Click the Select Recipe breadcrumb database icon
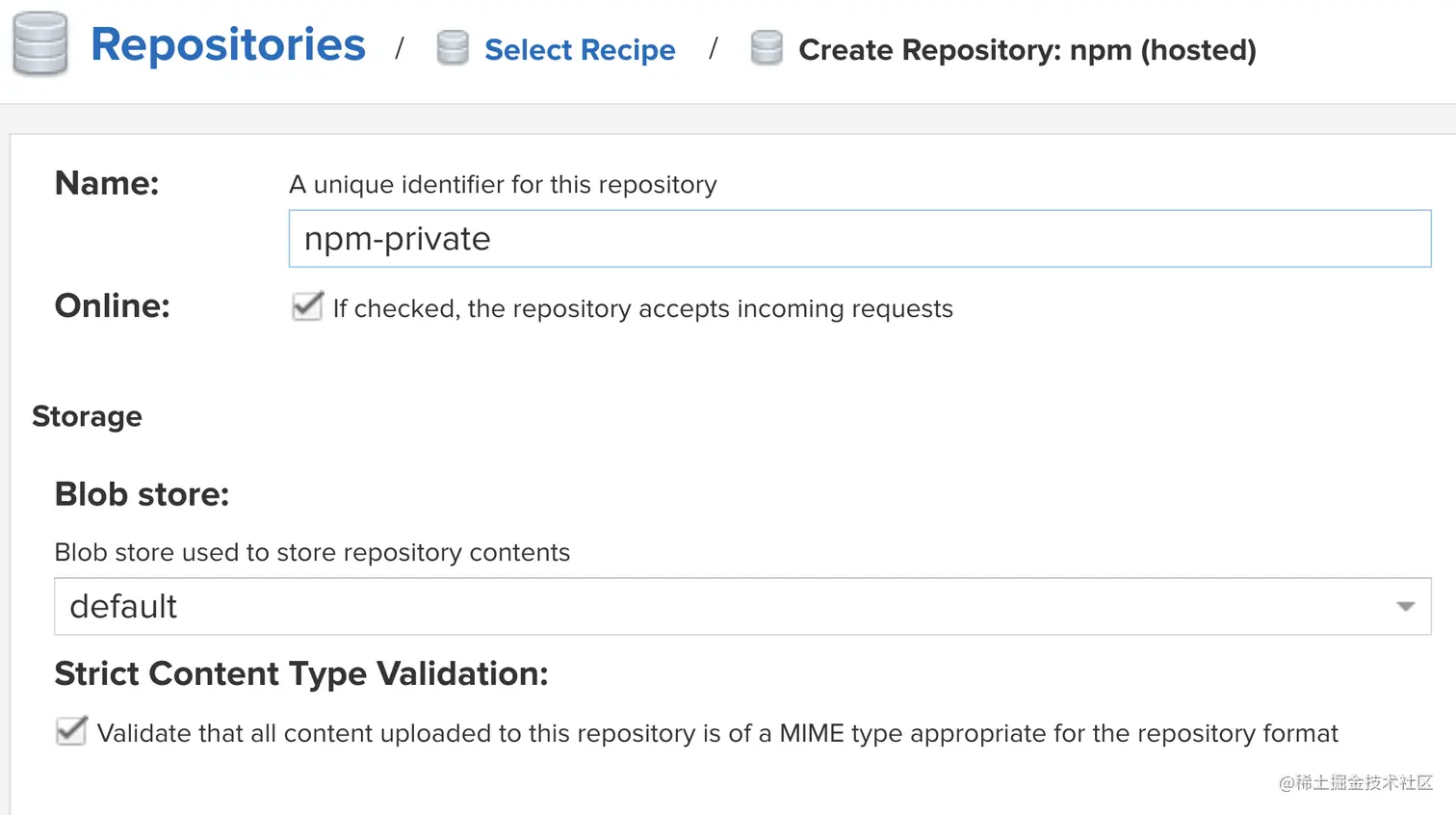Screen dimensions: 1456x815 click(x=453, y=47)
